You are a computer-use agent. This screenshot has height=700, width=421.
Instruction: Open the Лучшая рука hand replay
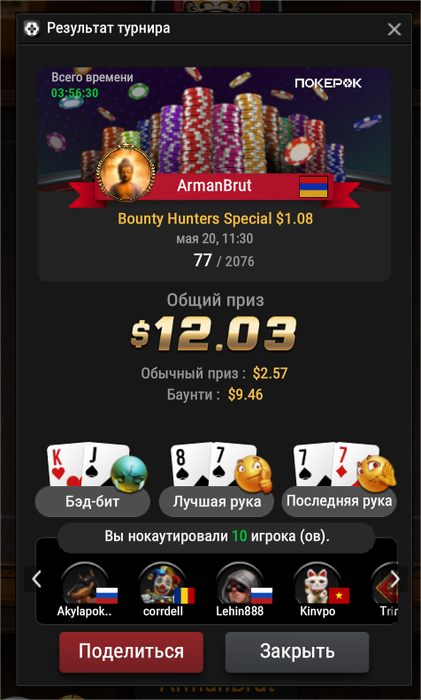[x=217, y=501]
